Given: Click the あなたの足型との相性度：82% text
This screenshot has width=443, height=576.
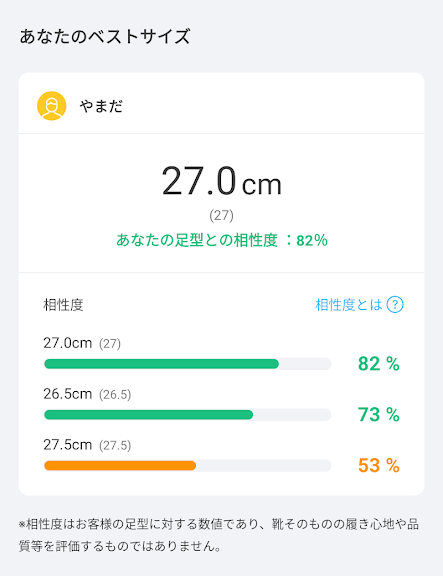Looking at the screenshot, I should 222,240.
